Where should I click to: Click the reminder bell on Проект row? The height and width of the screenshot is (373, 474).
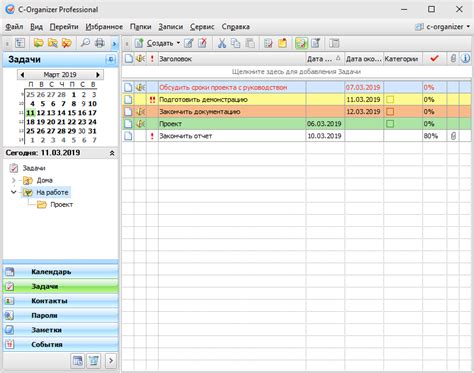[140, 124]
